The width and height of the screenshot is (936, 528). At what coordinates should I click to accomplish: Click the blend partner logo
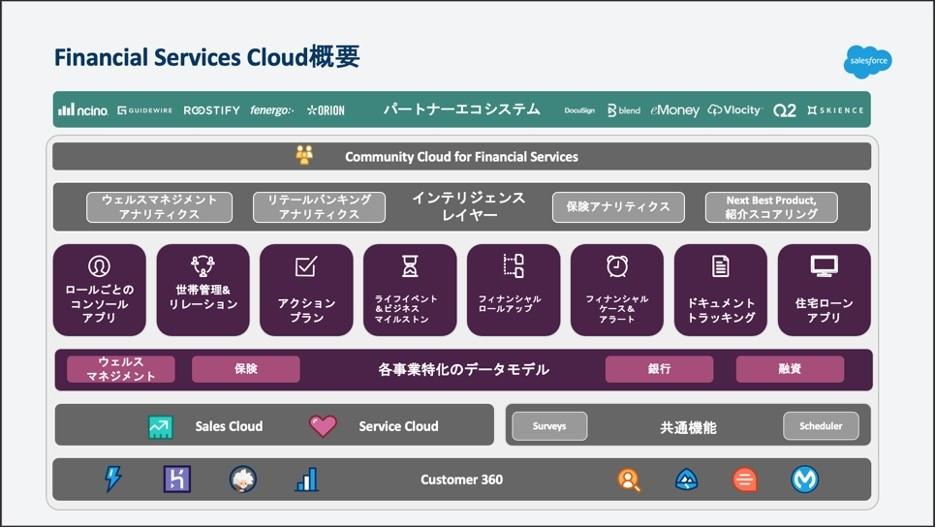coord(623,110)
